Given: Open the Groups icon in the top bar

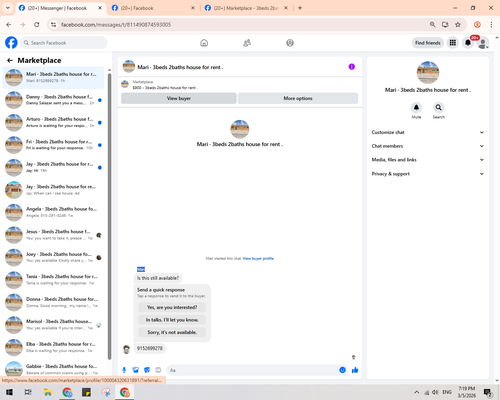Looking at the screenshot, I should [x=290, y=43].
